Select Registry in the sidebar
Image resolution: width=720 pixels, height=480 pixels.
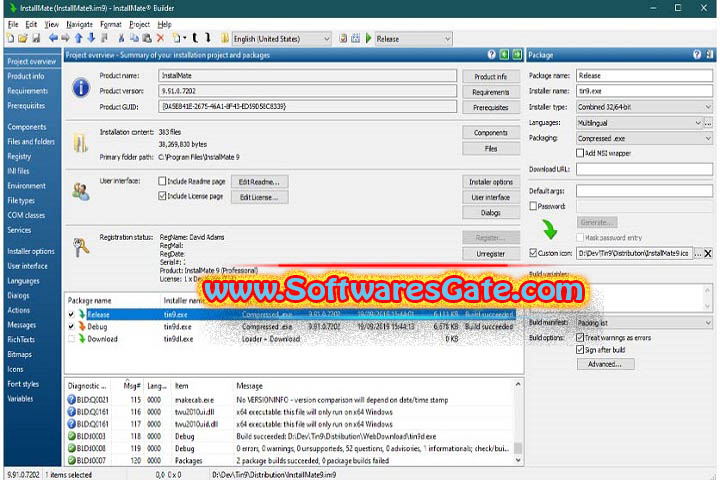(x=19, y=156)
